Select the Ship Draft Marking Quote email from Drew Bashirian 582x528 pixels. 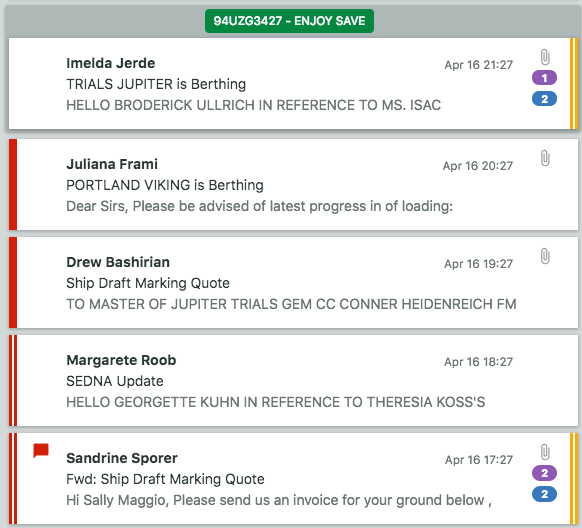pyautogui.click(x=293, y=282)
